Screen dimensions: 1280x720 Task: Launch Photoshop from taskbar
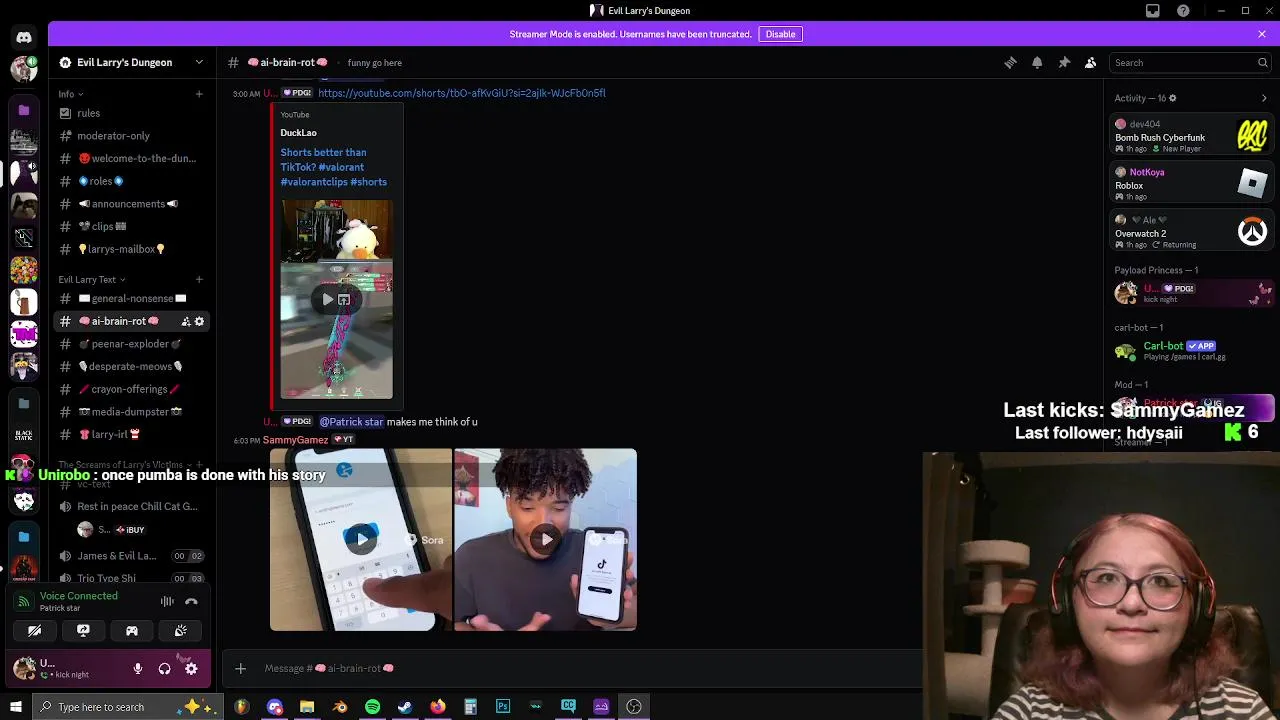[x=503, y=707]
